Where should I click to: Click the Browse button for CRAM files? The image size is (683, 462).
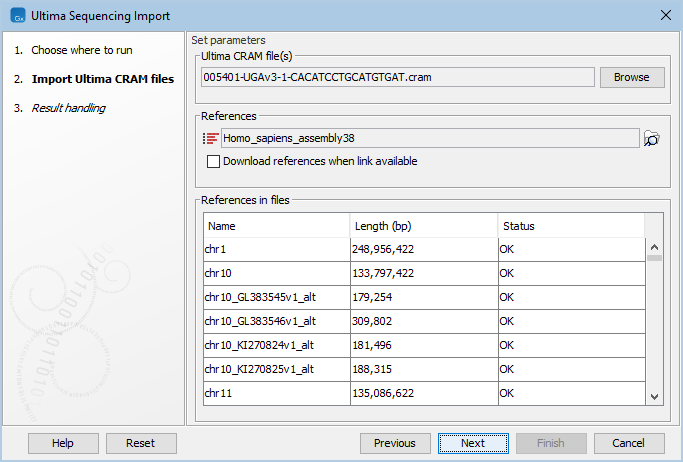631,77
